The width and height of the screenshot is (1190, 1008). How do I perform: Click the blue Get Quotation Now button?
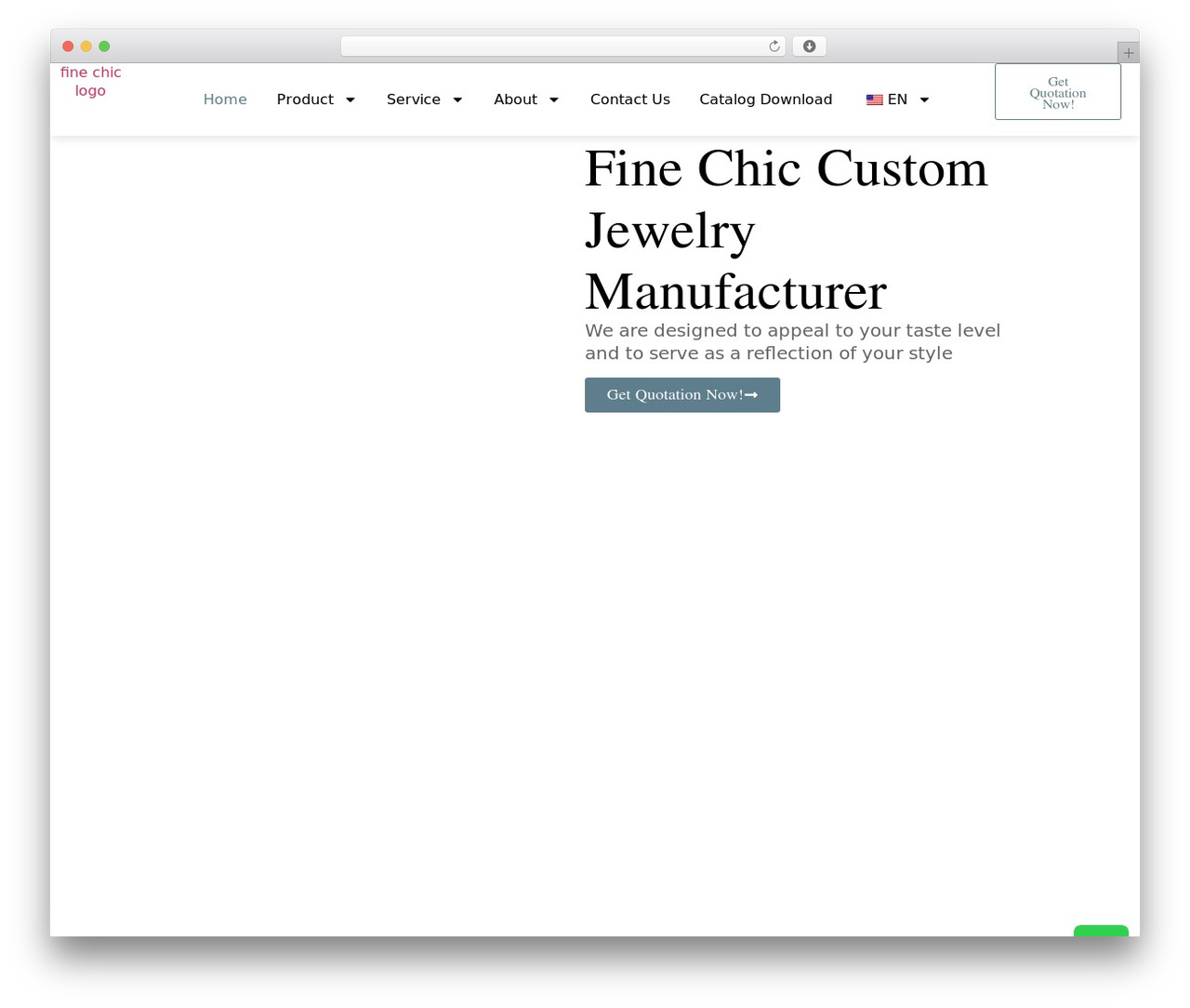[x=682, y=395]
